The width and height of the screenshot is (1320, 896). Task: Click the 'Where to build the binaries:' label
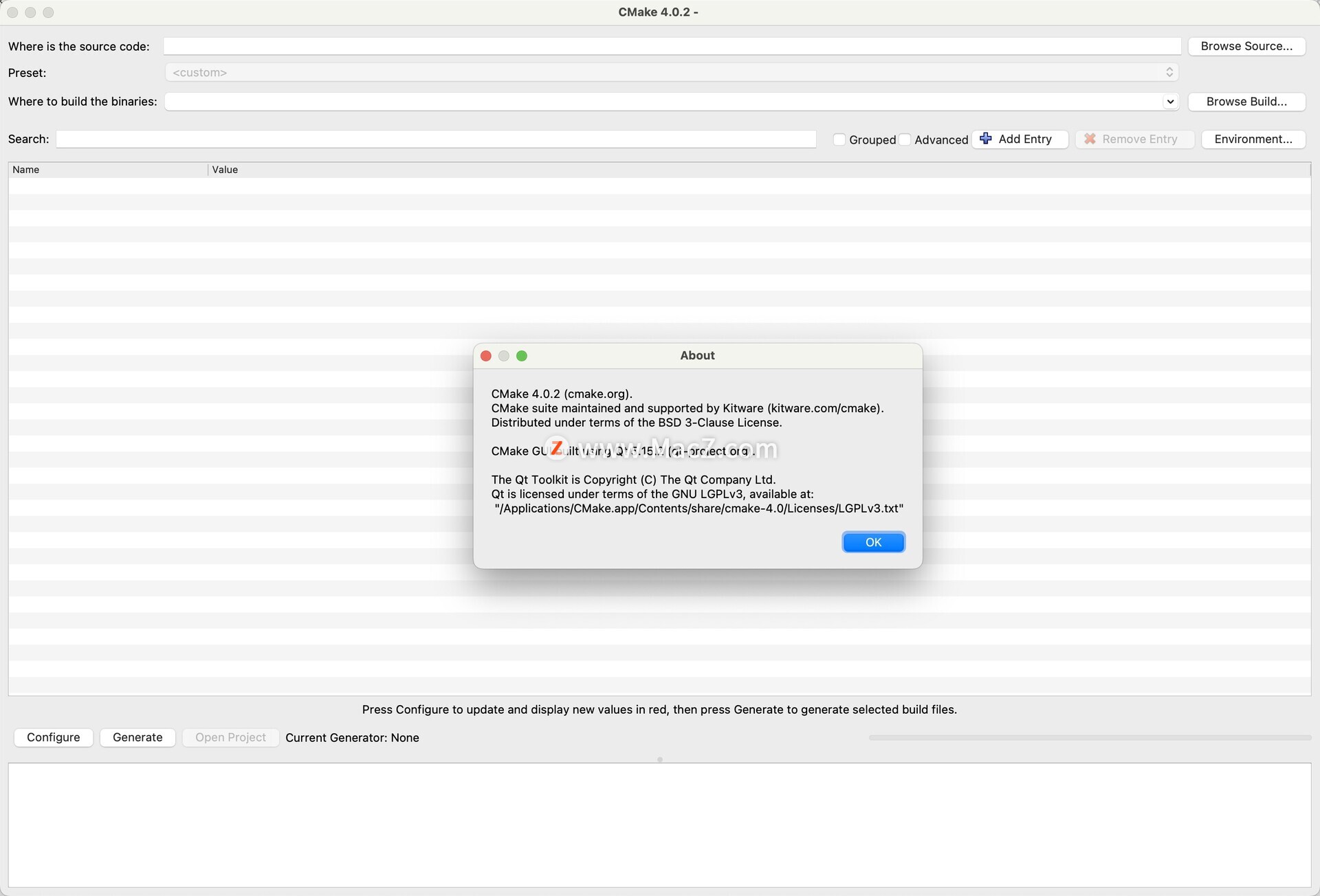coord(82,102)
